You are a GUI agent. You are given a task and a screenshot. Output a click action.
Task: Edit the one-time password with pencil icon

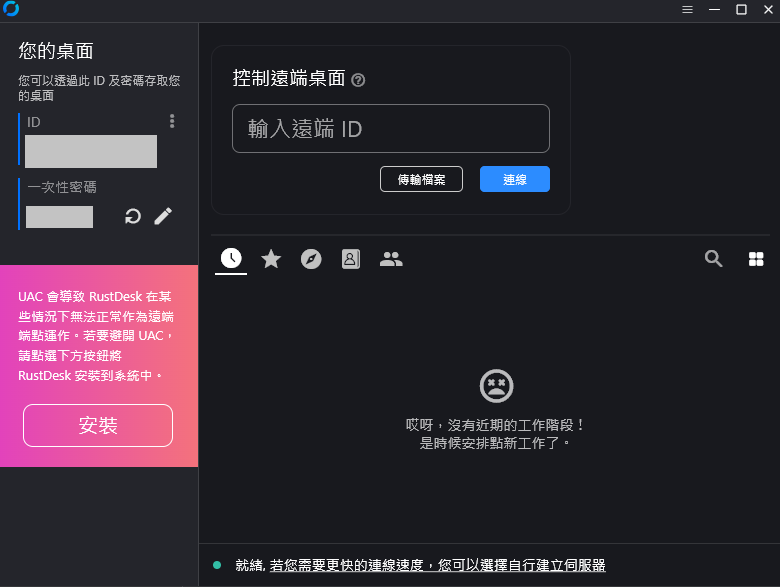[163, 216]
